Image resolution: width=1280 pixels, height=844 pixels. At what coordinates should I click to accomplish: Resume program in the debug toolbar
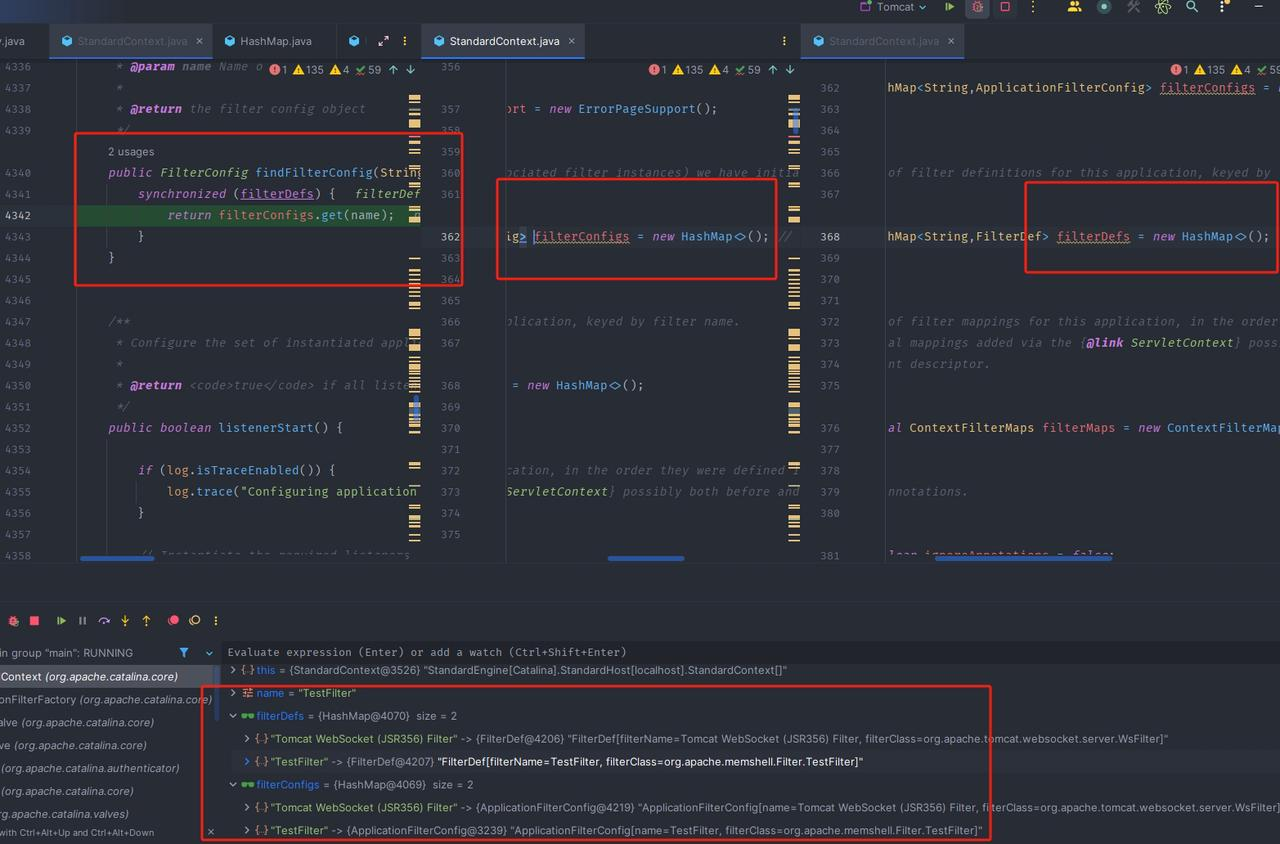(x=61, y=621)
